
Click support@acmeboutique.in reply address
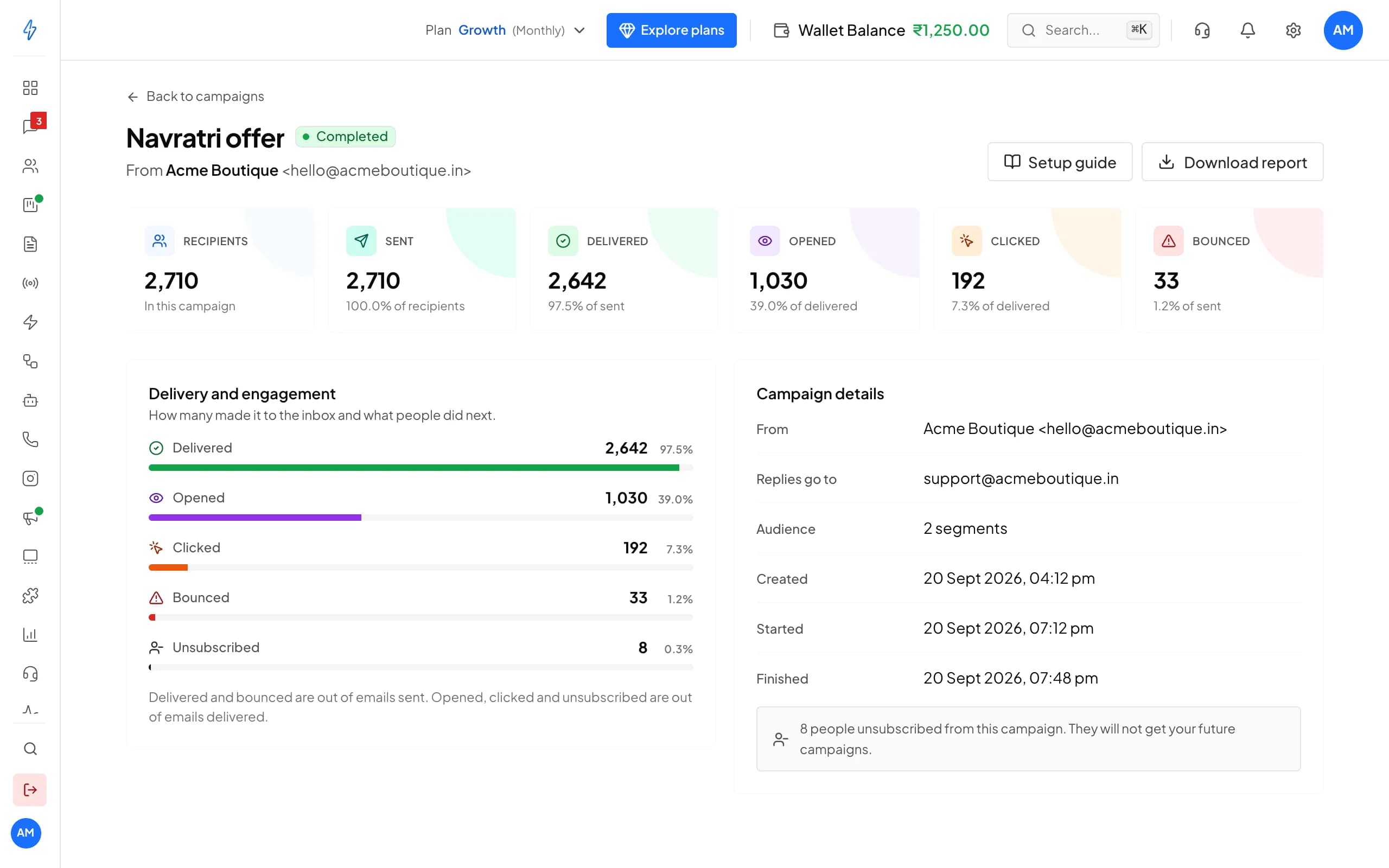(1021, 478)
